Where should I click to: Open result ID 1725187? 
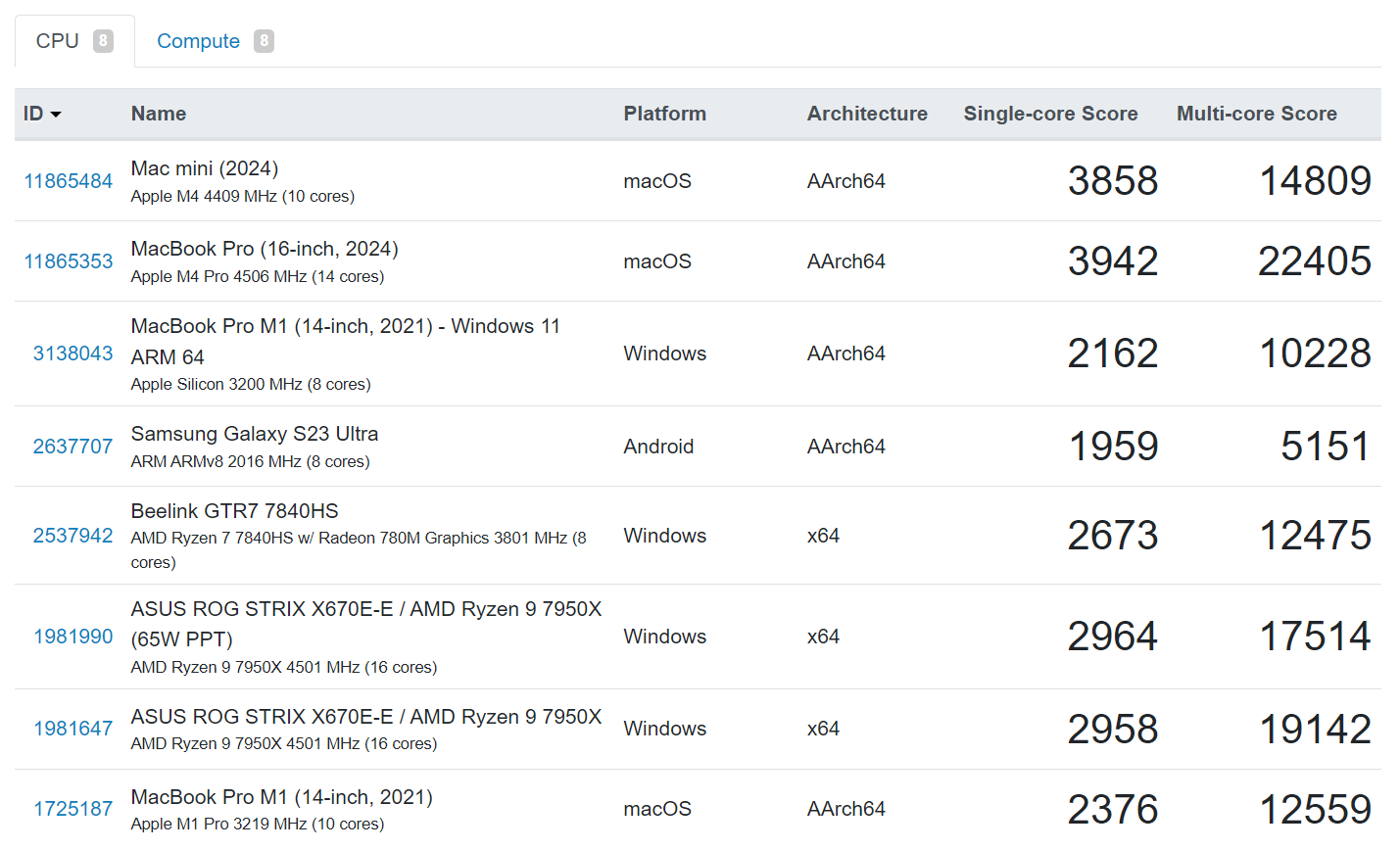point(73,809)
